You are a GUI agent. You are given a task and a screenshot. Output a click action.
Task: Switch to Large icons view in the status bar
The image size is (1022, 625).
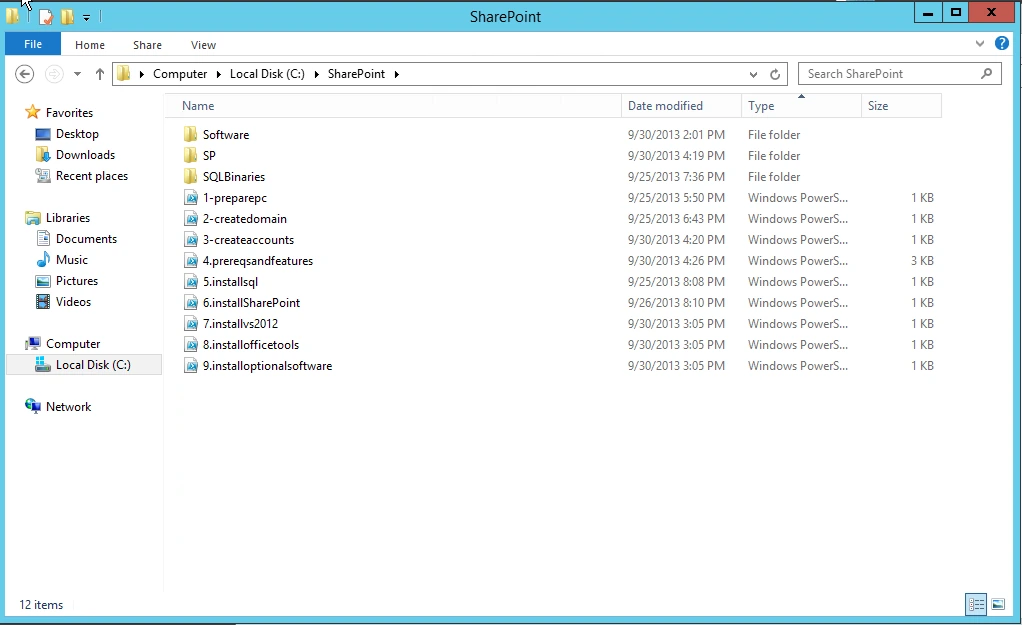pyautogui.click(x=998, y=605)
